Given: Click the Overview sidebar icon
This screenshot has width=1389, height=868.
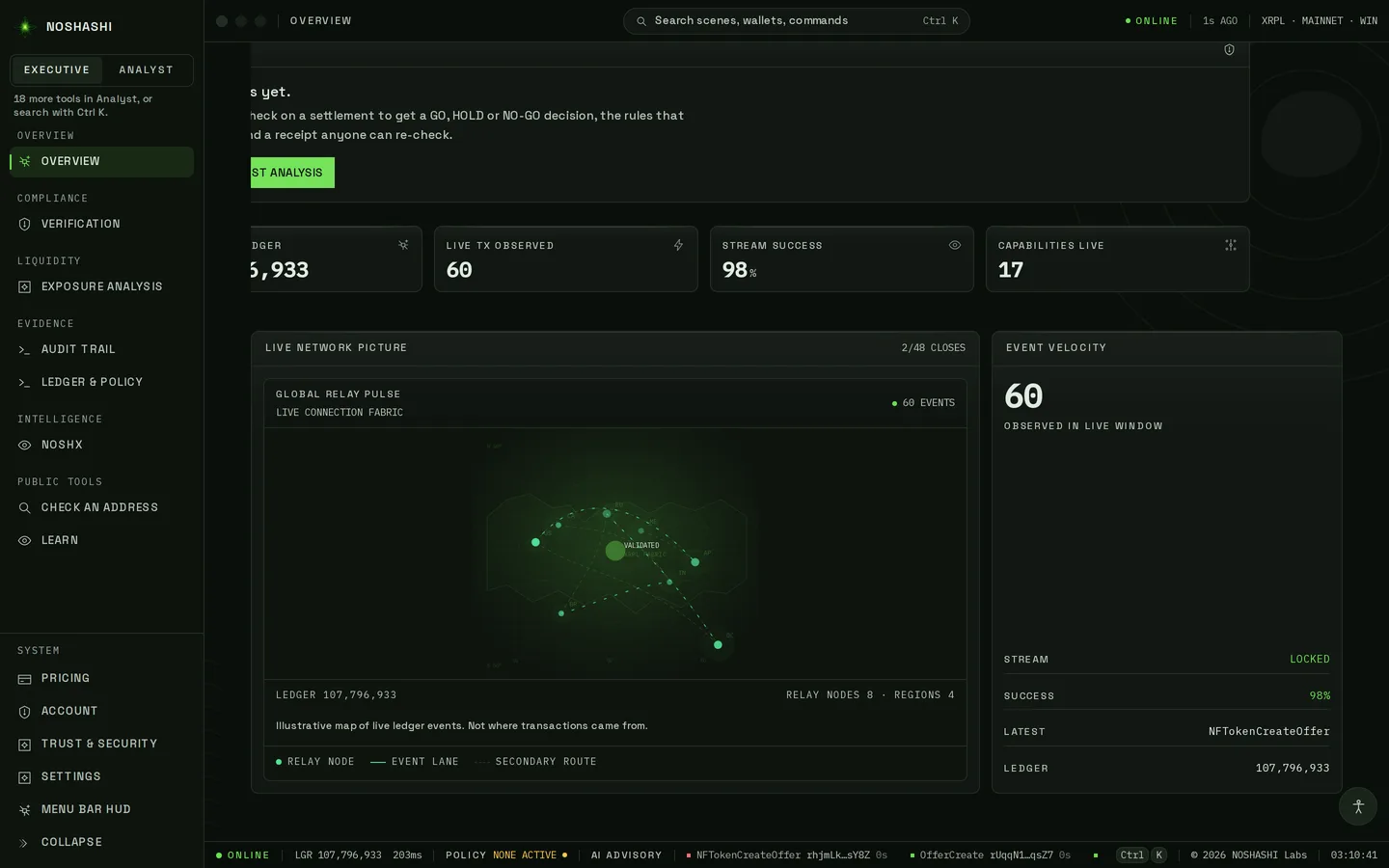Looking at the screenshot, I should (x=25, y=162).
